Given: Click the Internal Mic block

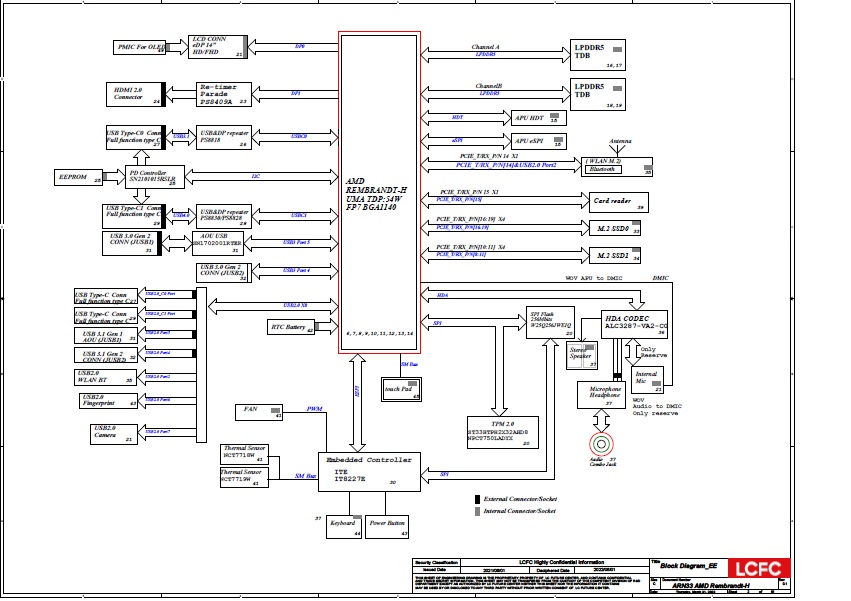Looking at the screenshot, I should 647,379.
